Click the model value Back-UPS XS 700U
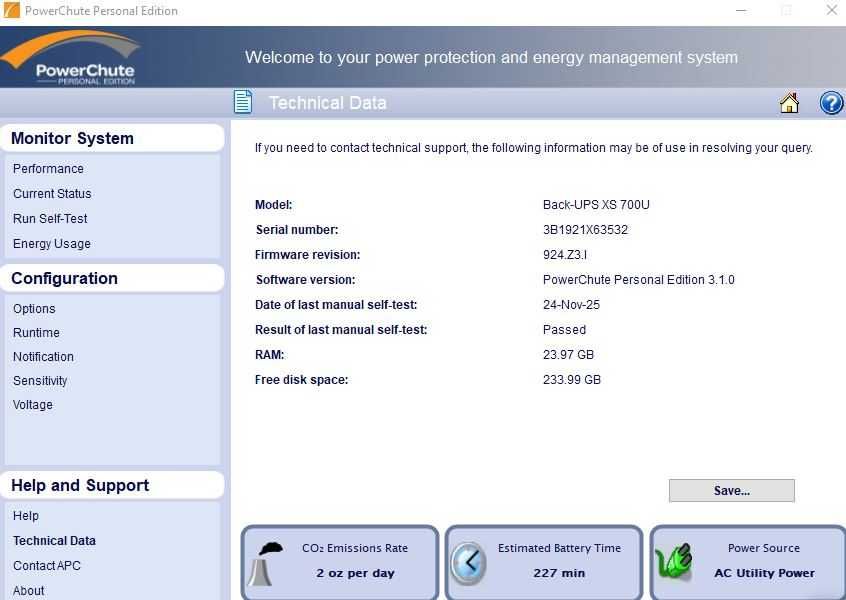Image resolution: width=846 pixels, height=600 pixels. [596, 205]
